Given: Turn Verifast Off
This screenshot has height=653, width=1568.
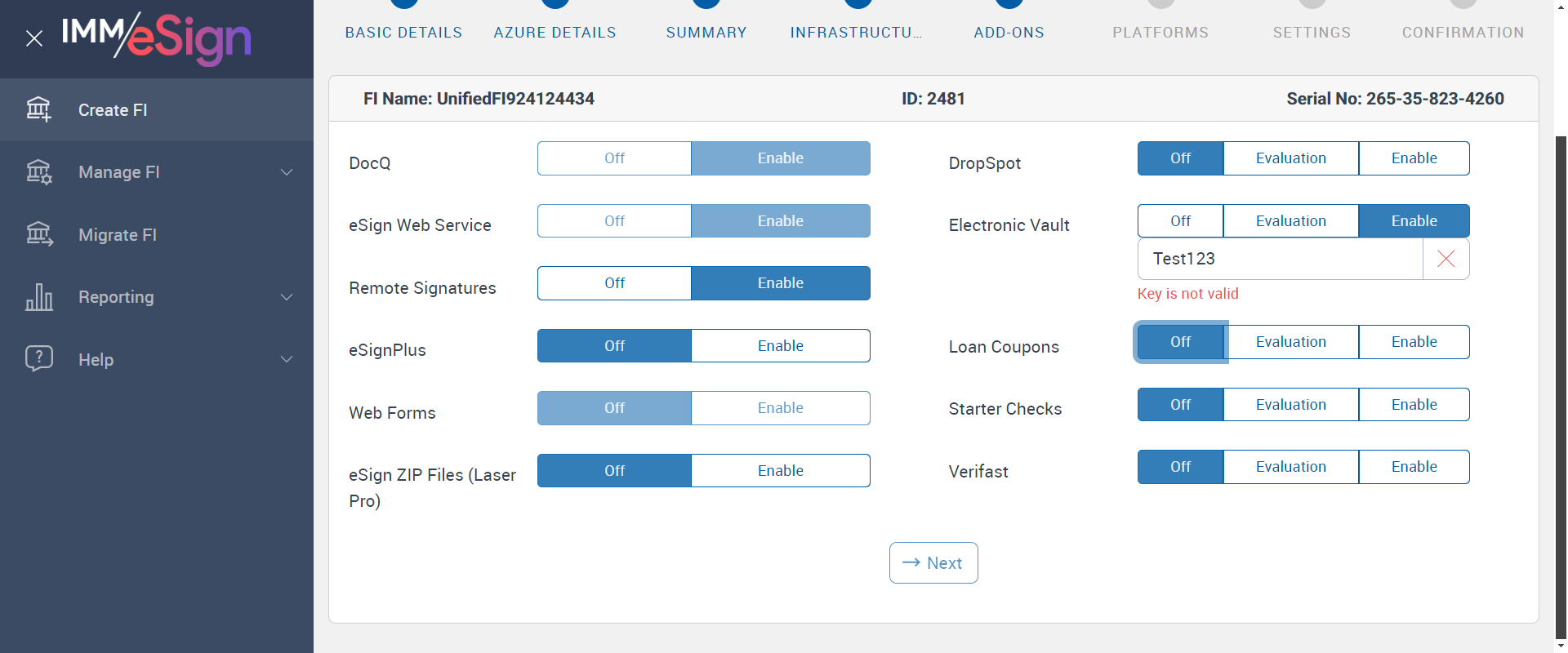Looking at the screenshot, I should pyautogui.click(x=1180, y=467).
